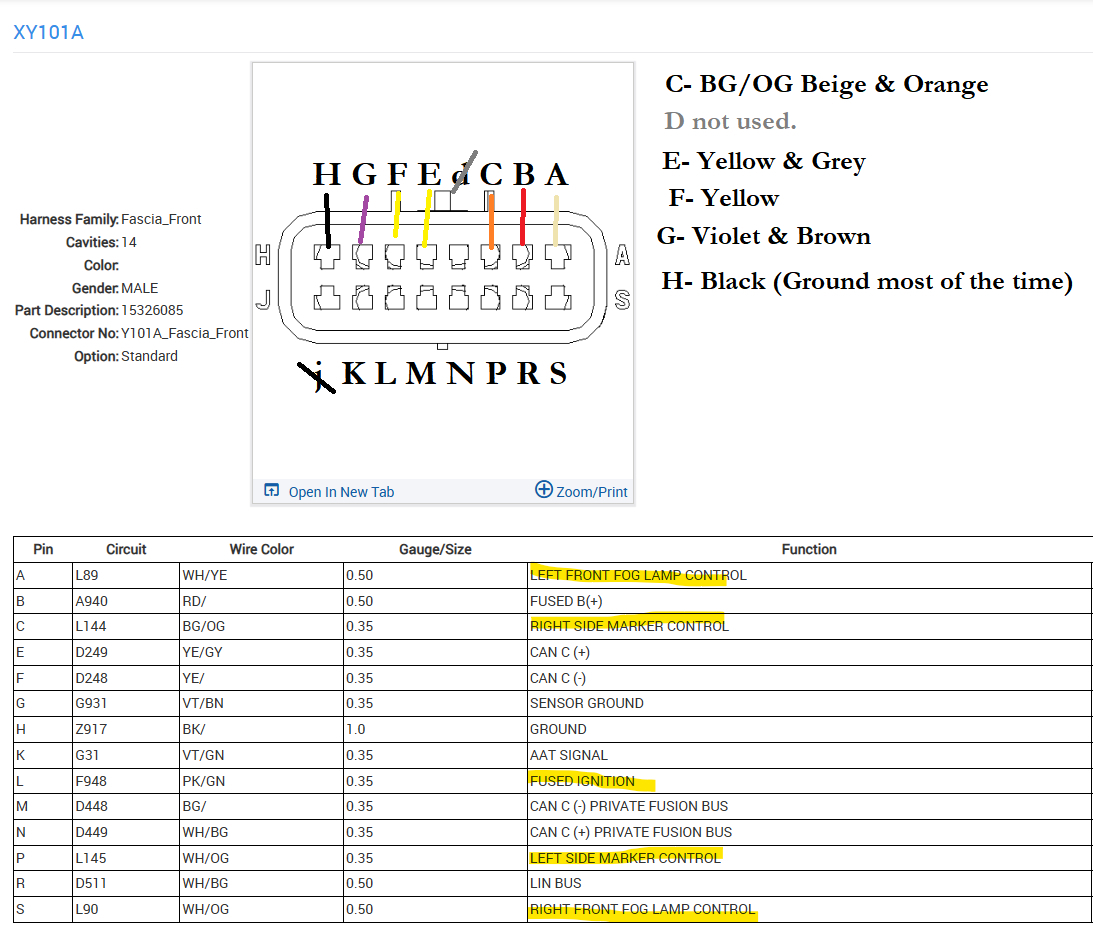Select the FUSED IGNITION function cell
The width and height of the screenshot is (1093, 925).
(582, 781)
